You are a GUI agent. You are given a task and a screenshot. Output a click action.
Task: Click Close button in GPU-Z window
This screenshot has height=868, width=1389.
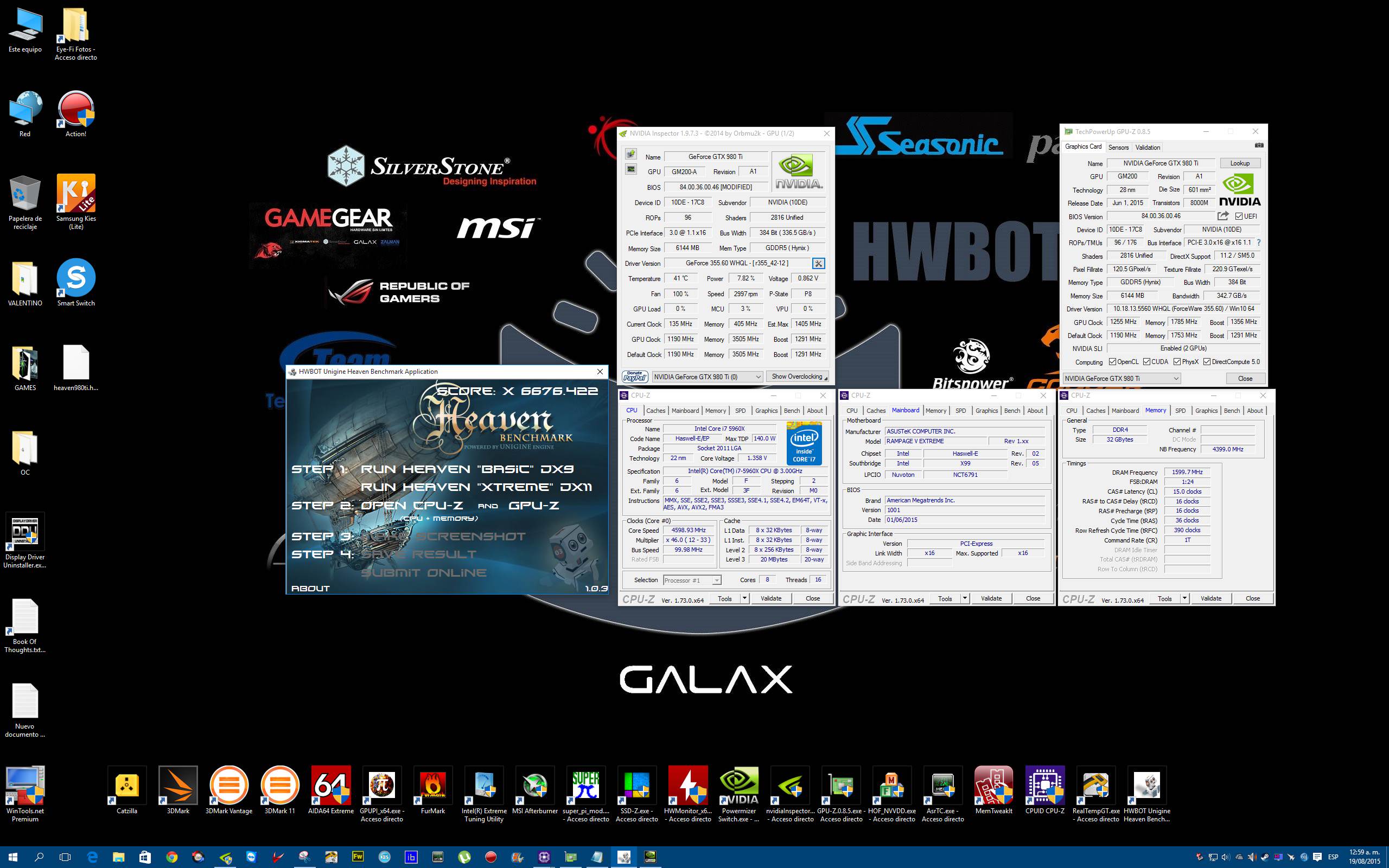[x=1246, y=378]
